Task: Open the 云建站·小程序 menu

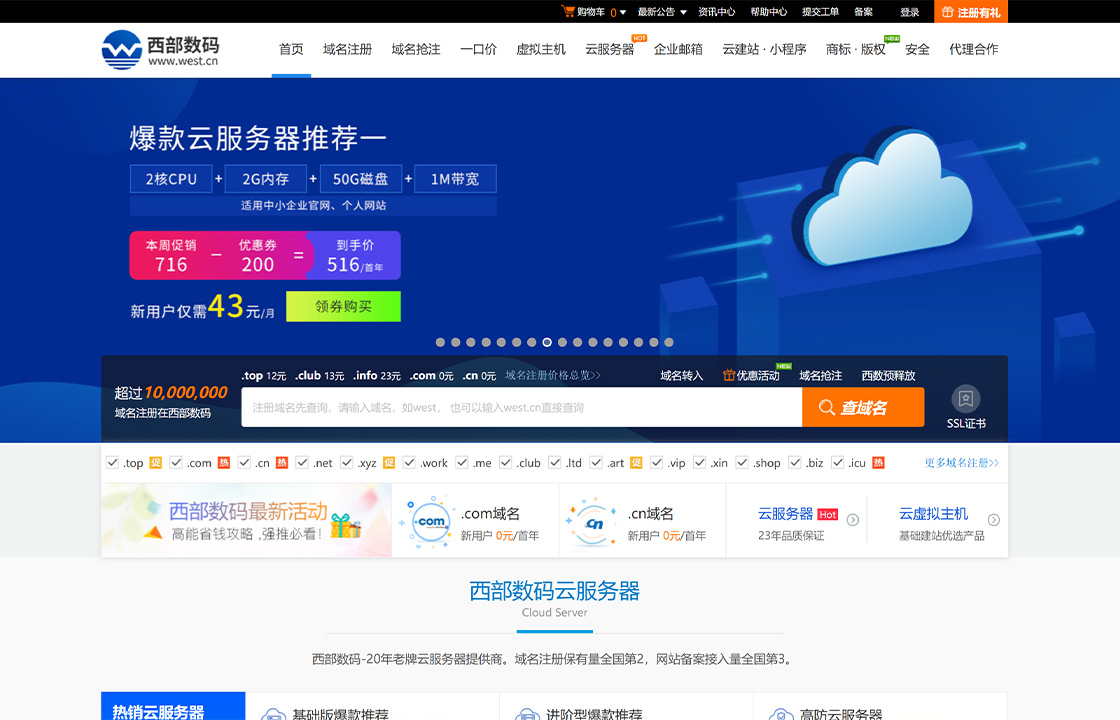Action: click(764, 49)
